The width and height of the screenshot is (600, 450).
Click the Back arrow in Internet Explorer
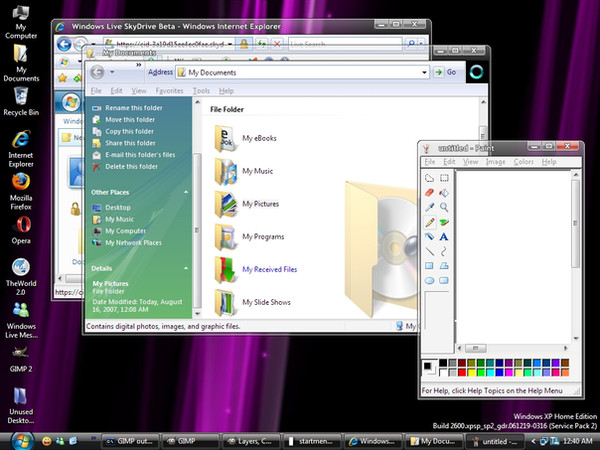(64, 44)
